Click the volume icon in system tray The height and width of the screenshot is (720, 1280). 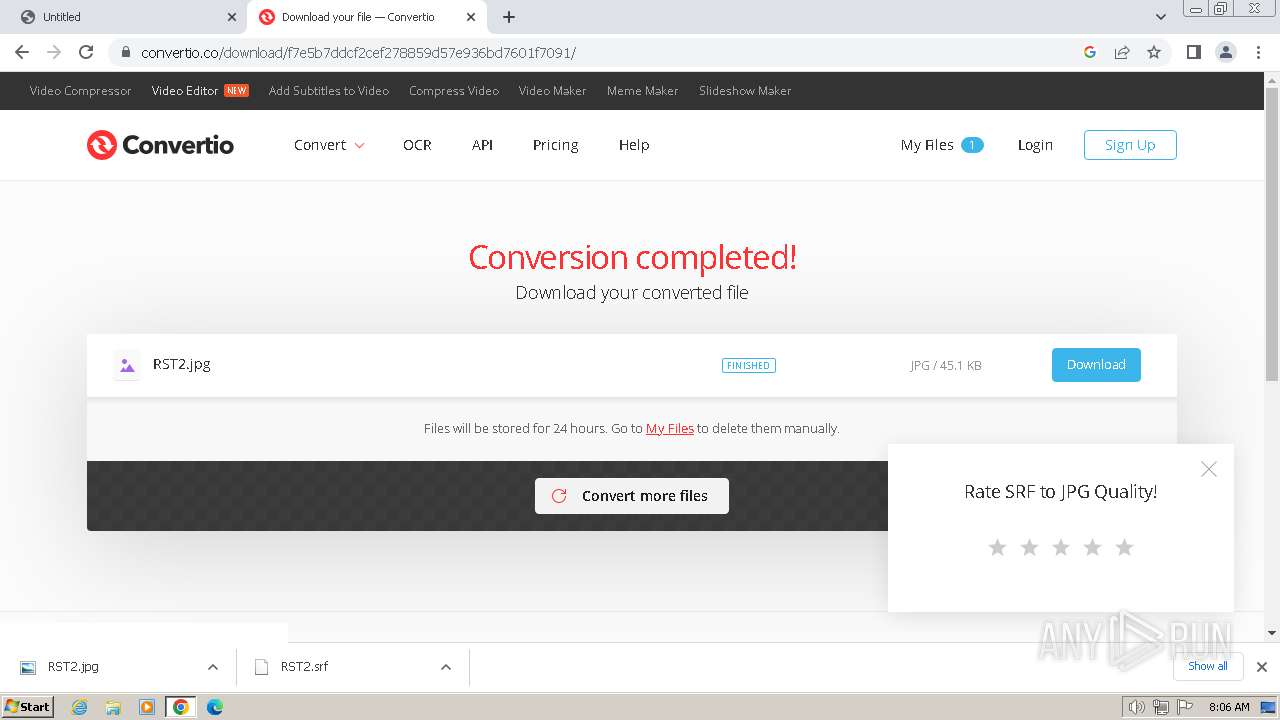point(1136,707)
